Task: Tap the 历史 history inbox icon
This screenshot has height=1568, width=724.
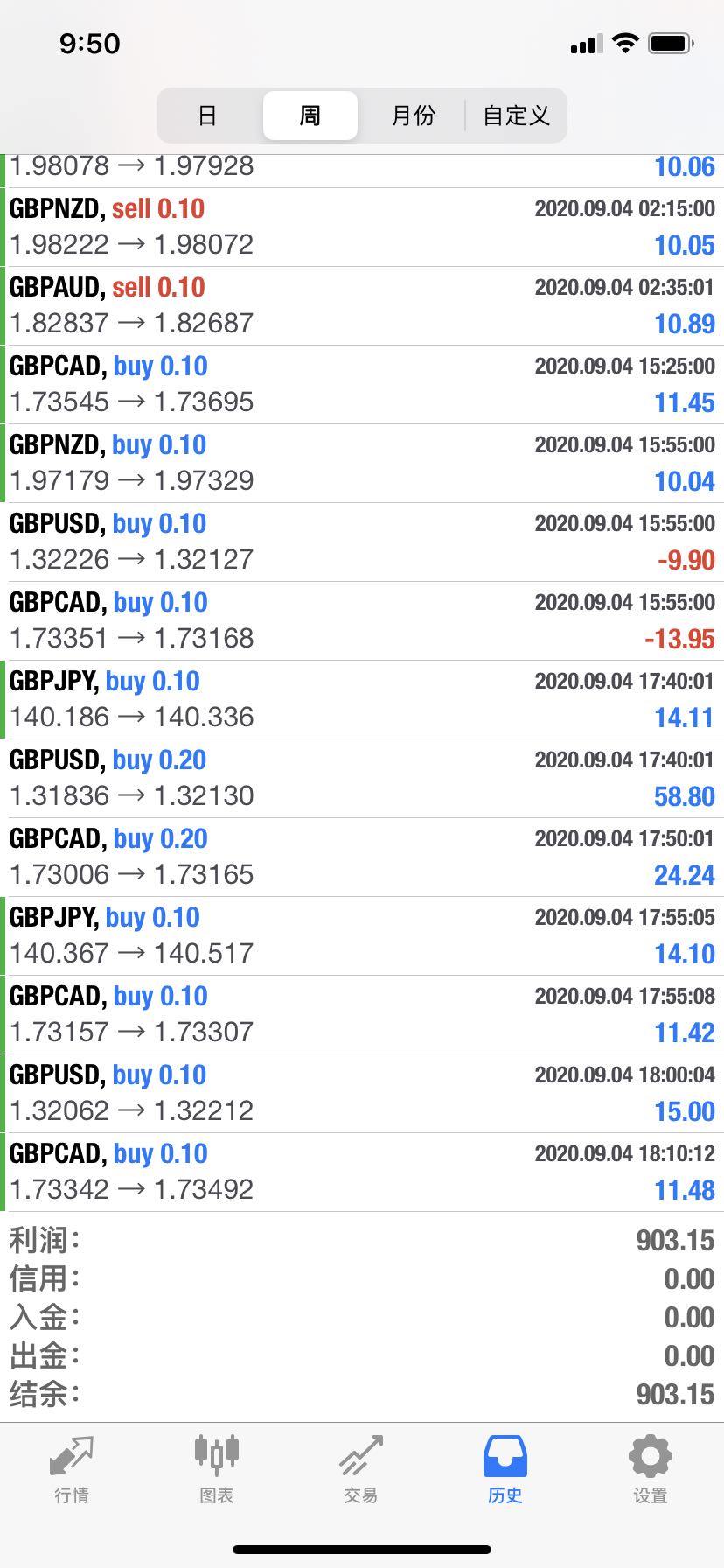Action: pos(505,1456)
